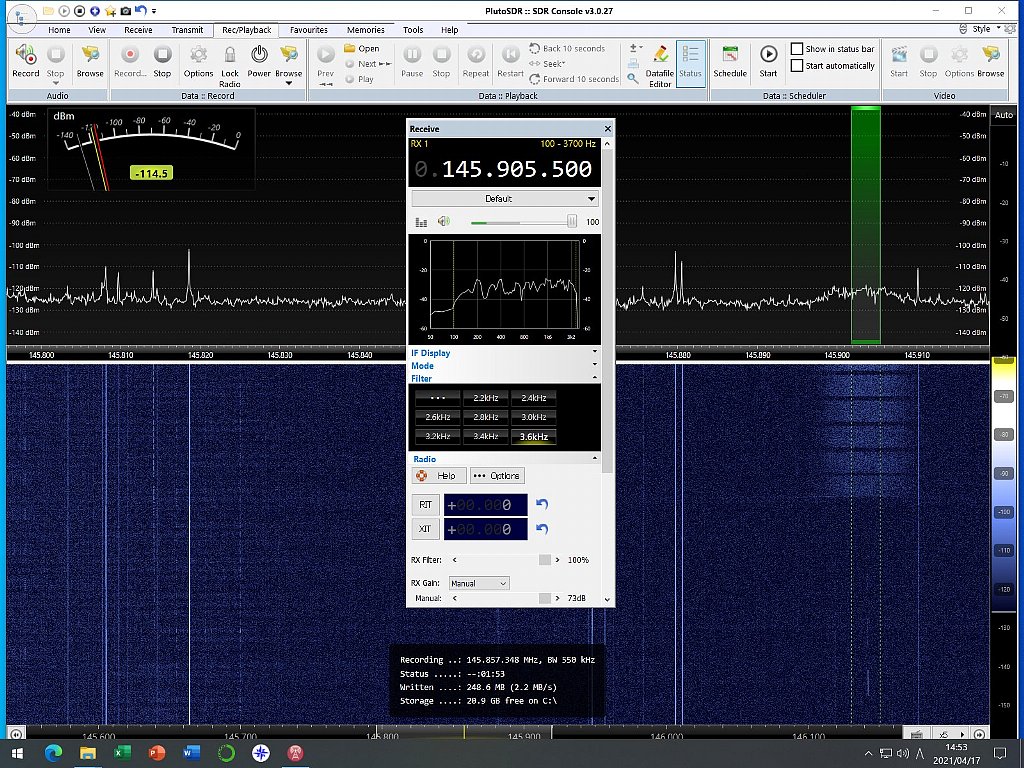This screenshot has height=768, width=1024.
Task: Start video capture in the Video group
Action: [899, 61]
